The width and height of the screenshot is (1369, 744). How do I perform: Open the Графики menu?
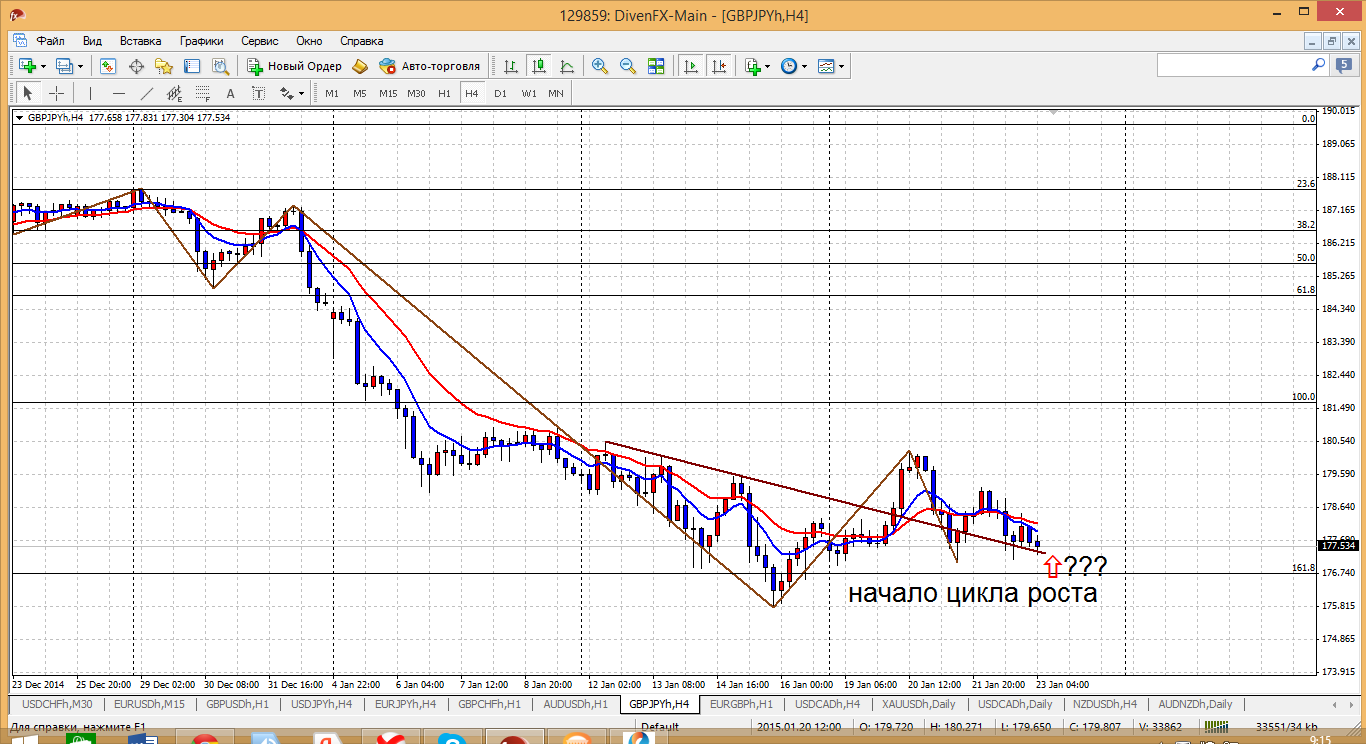(201, 41)
